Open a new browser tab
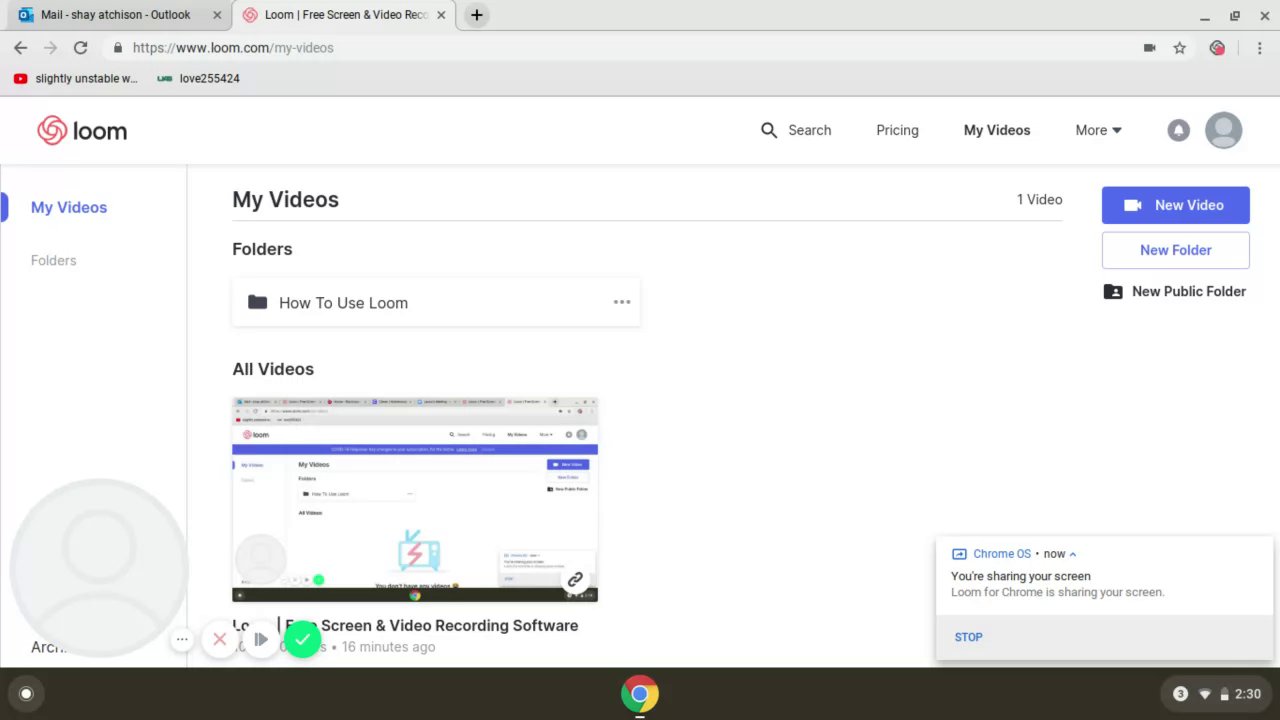Screen dimensions: 1280x720 point(477,15)
